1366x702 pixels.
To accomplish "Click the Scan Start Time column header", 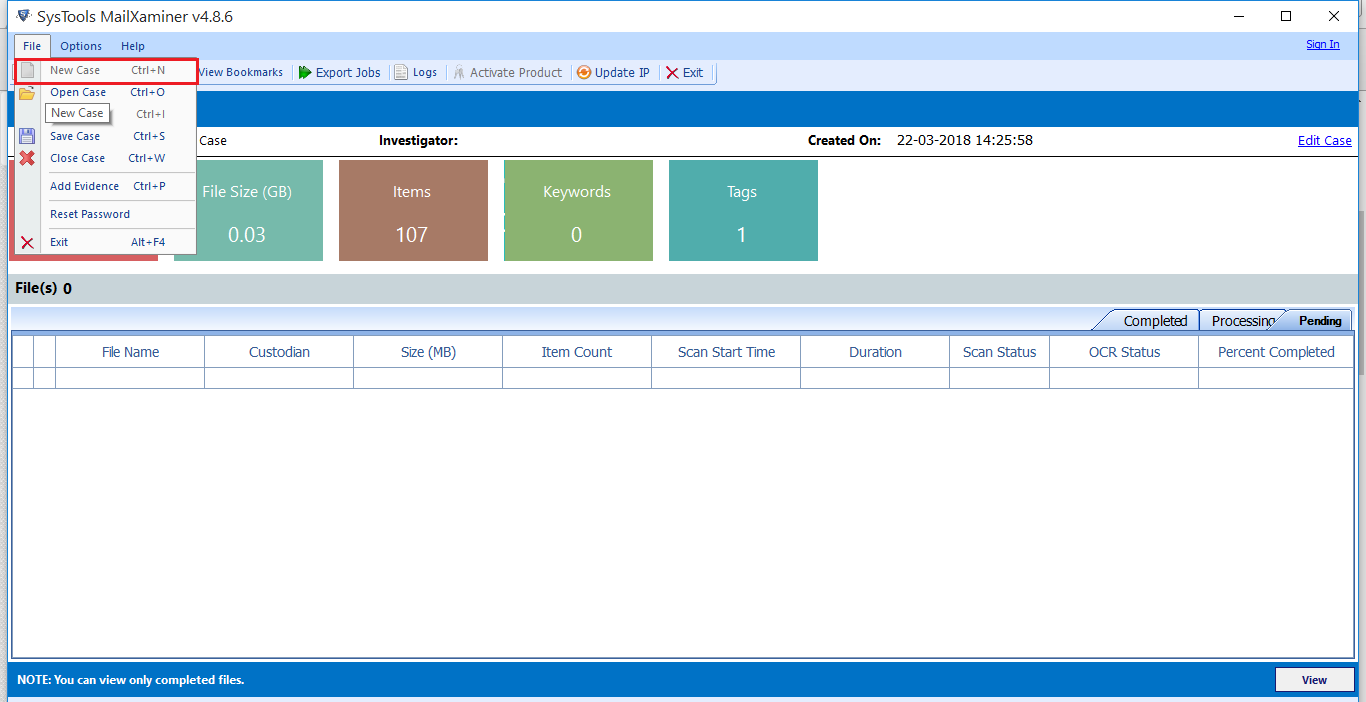I will [726, 352].
